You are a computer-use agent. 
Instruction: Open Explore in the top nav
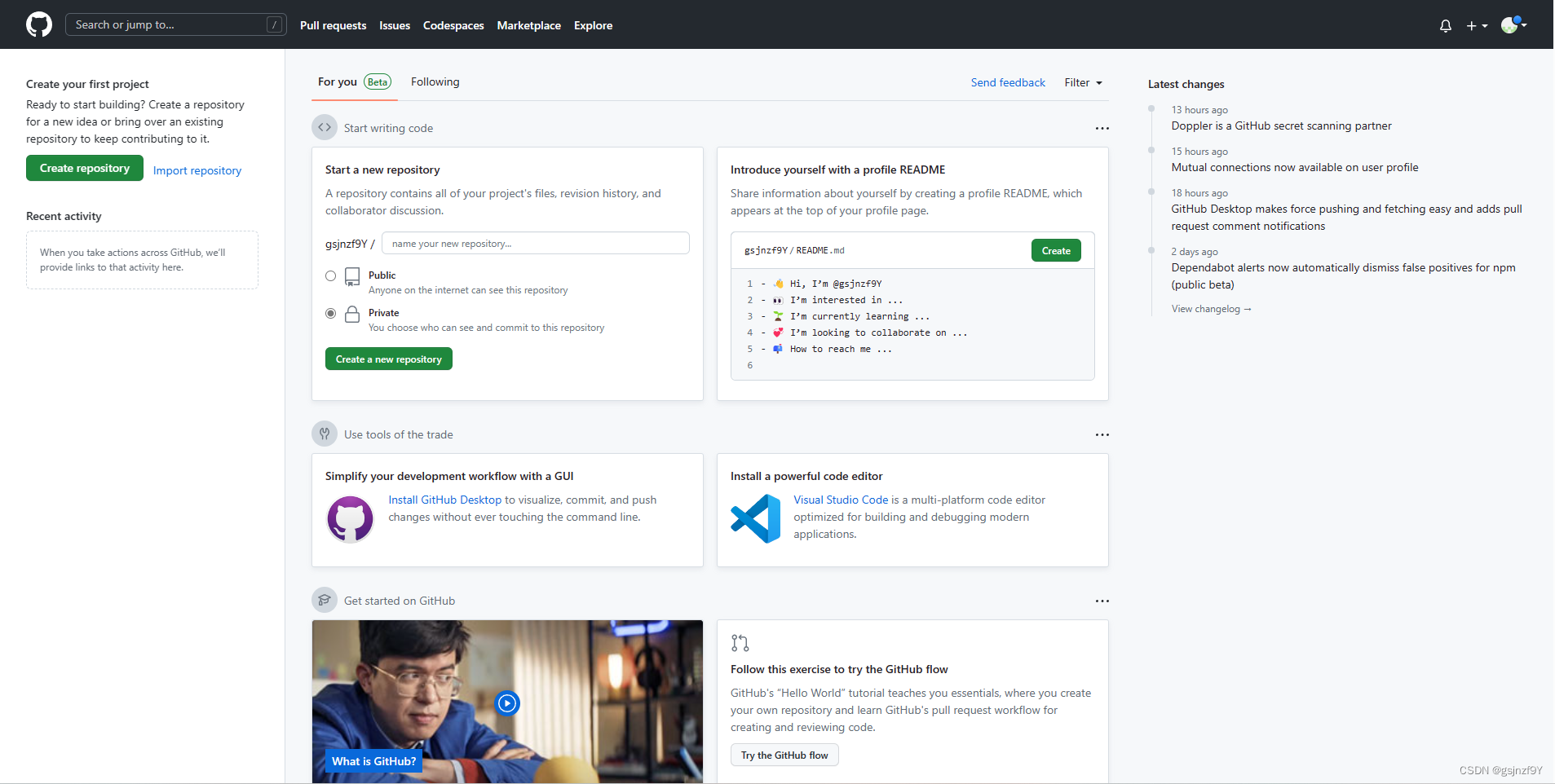tap(593, 25)
